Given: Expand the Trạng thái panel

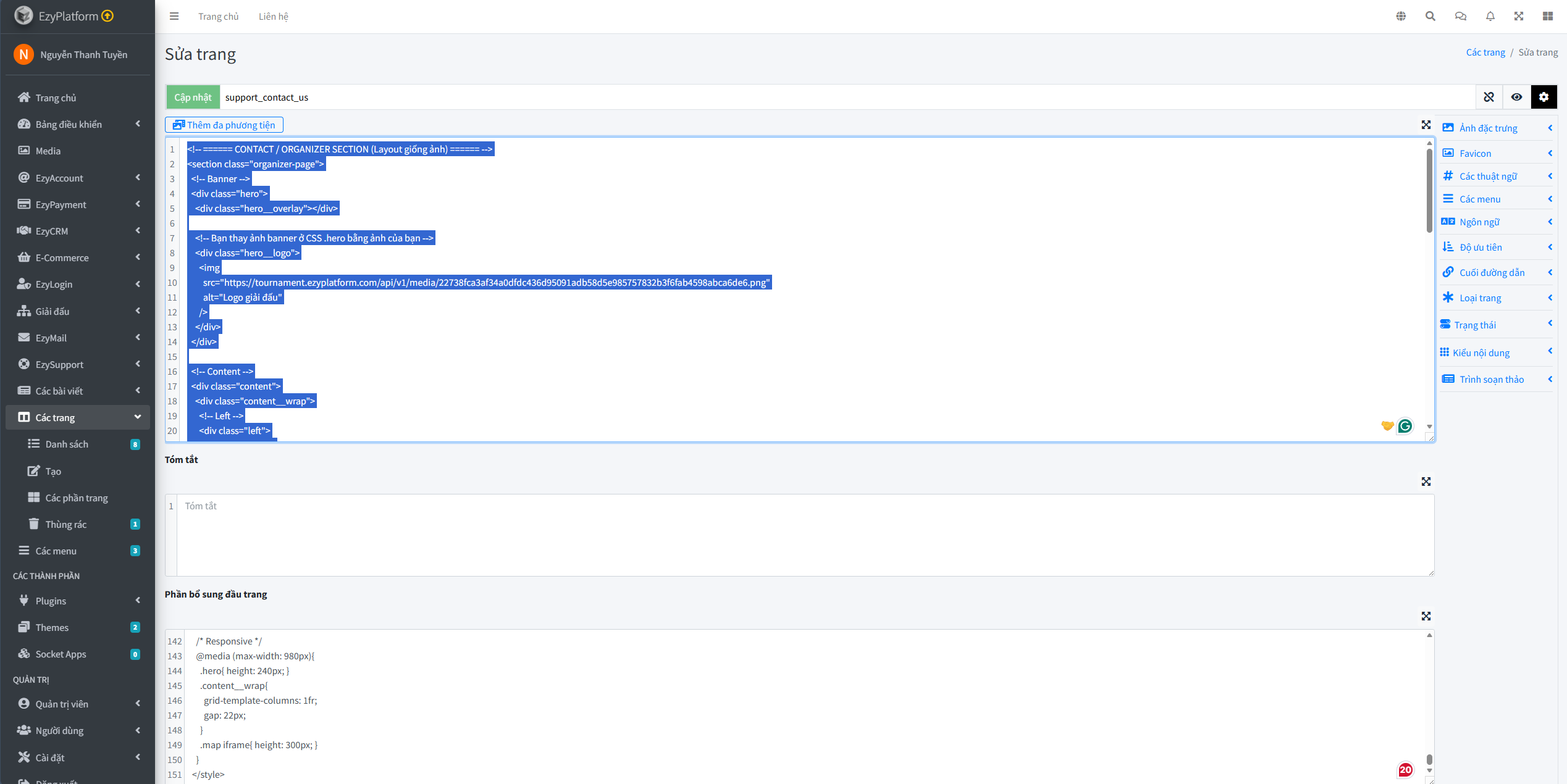Looking at the screenshot, I should pyautogui.click(x=1496, y=325).
